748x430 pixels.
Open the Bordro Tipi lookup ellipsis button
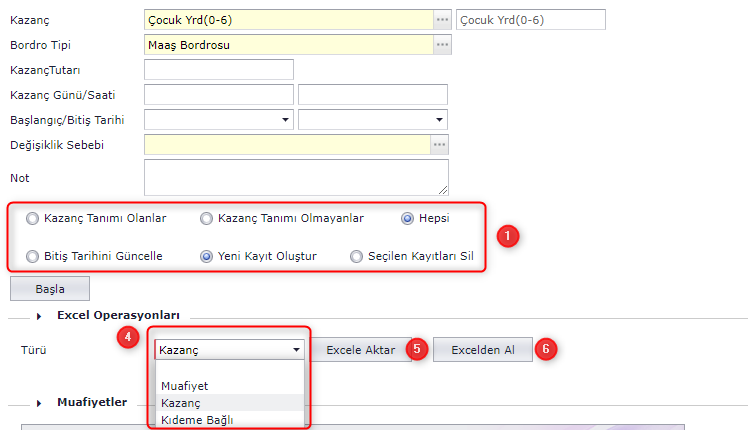click(x=441, y=44)
